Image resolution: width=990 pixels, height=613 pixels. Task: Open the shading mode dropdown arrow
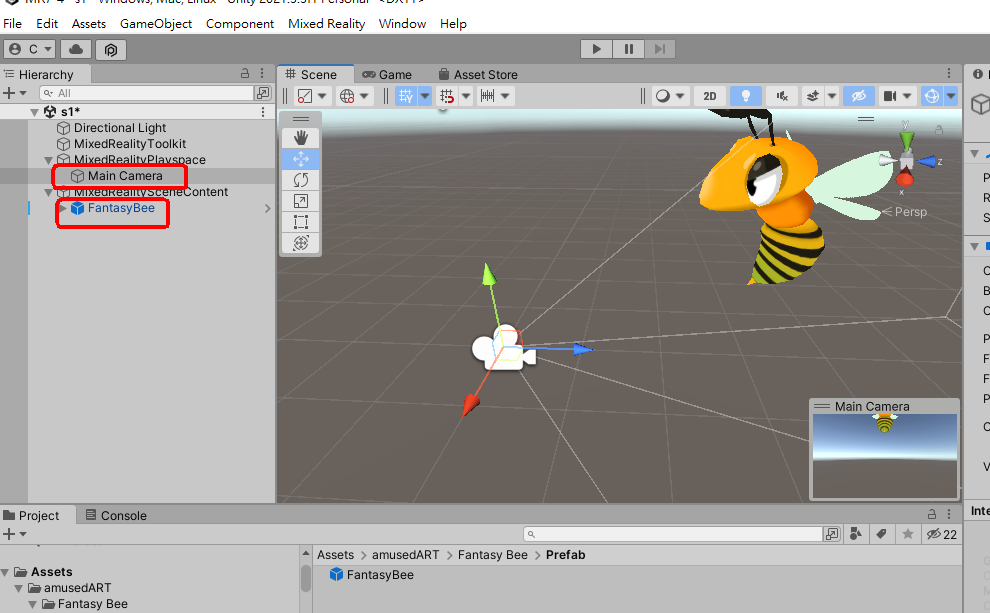[x=322, y=96]
